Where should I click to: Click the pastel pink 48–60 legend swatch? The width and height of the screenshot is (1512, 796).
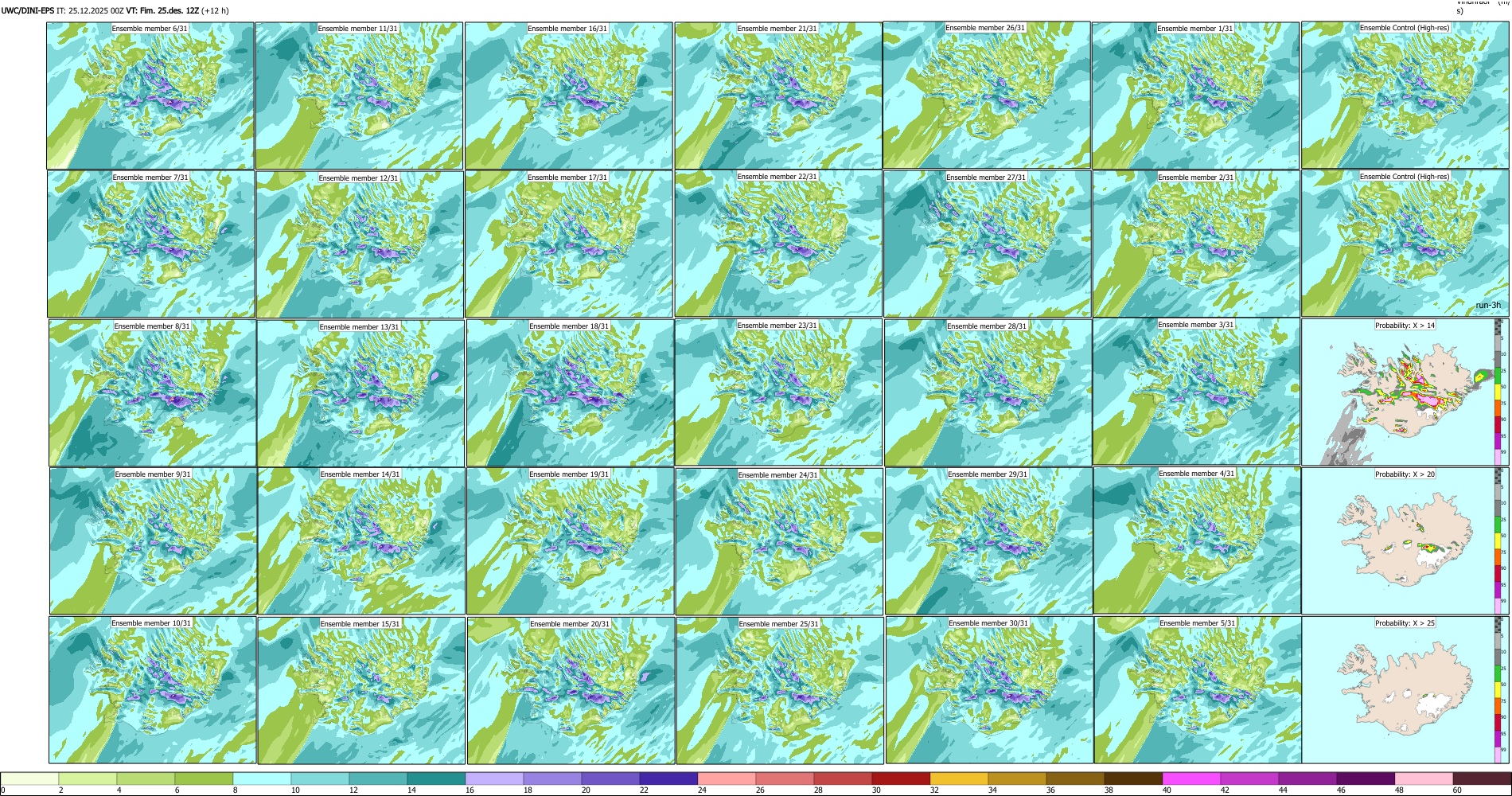pyautogui.click(x=1424, y=778)
